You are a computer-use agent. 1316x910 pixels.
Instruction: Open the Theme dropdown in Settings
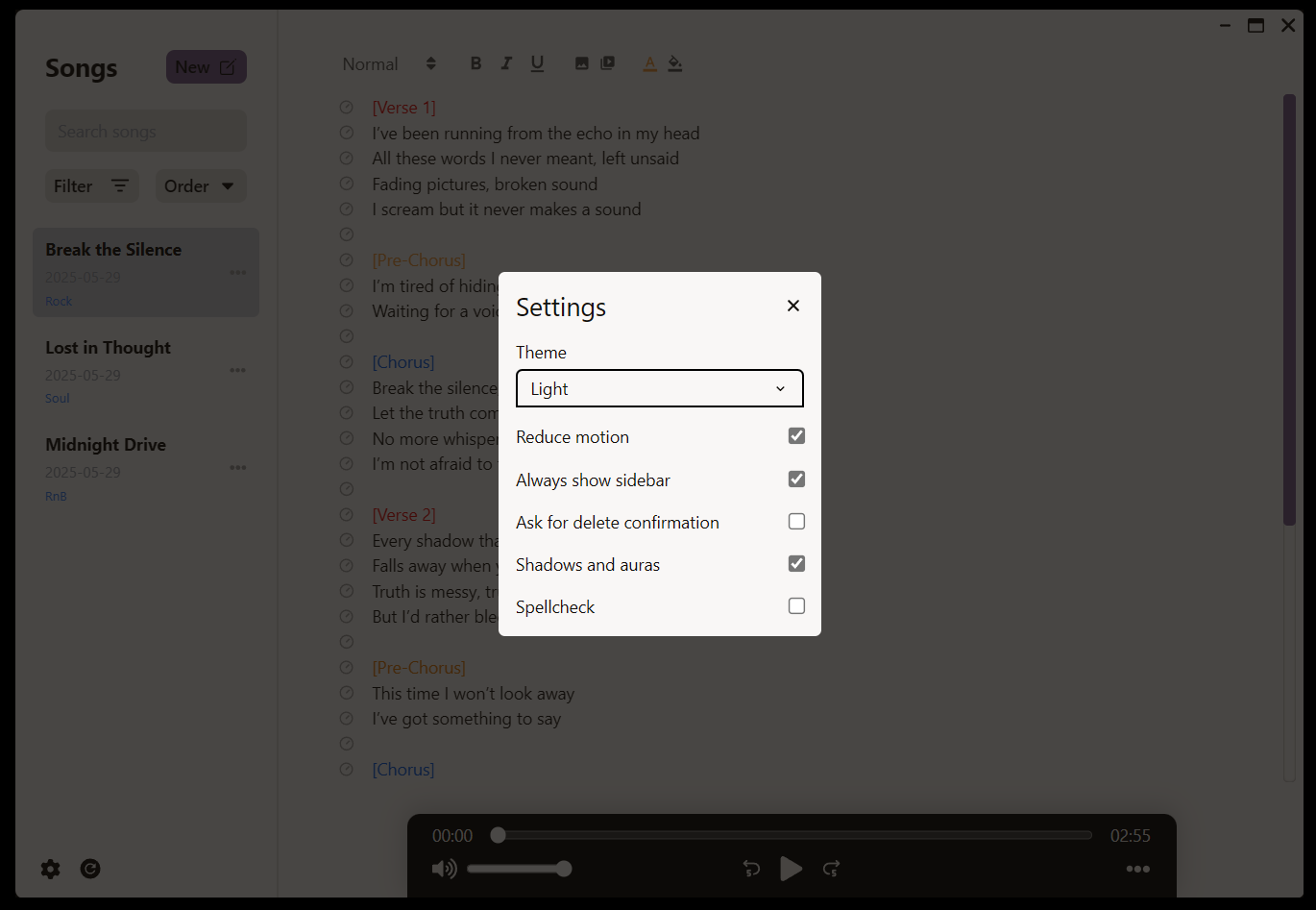pyautogui.click(x=659, y=388)
